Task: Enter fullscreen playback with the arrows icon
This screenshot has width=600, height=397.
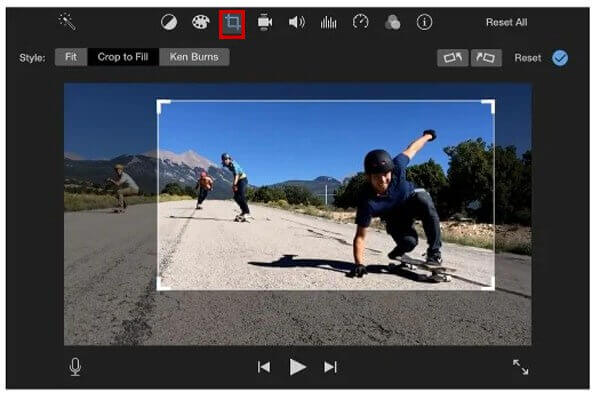Action: [520, 367]
